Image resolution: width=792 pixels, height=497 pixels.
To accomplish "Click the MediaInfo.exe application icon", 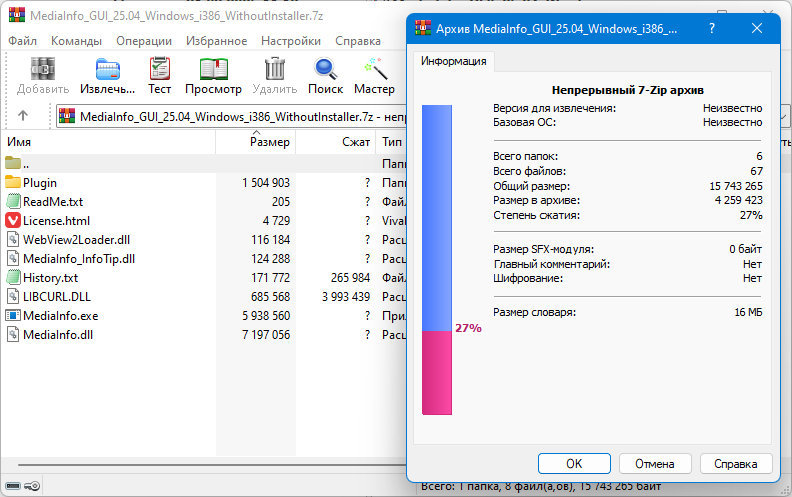I will (x=13, y=315).
